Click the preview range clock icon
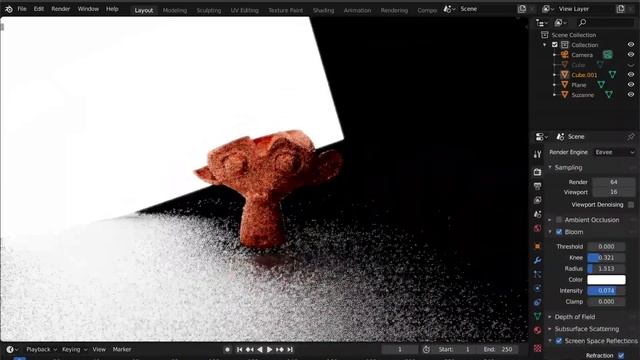Viewport: 640px width, 360px height. point(426,349)
